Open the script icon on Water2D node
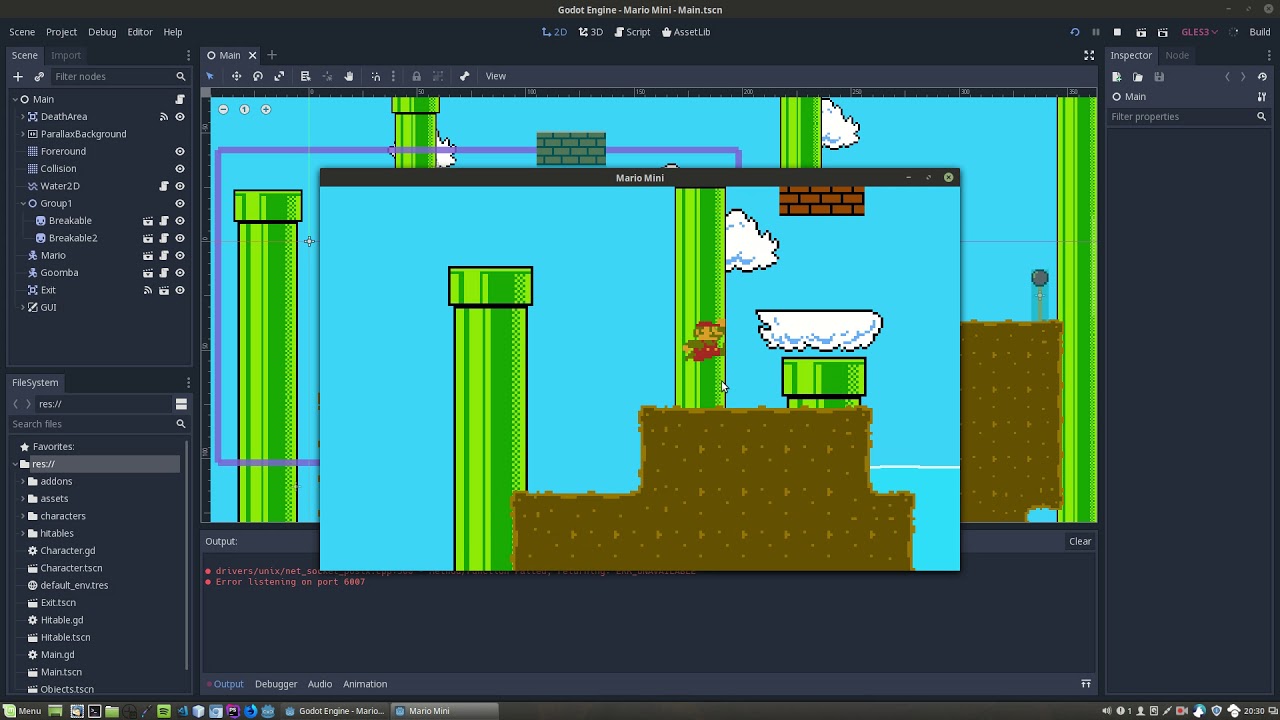This screenshot has height=720, width=1280. [x=164, y=186]
